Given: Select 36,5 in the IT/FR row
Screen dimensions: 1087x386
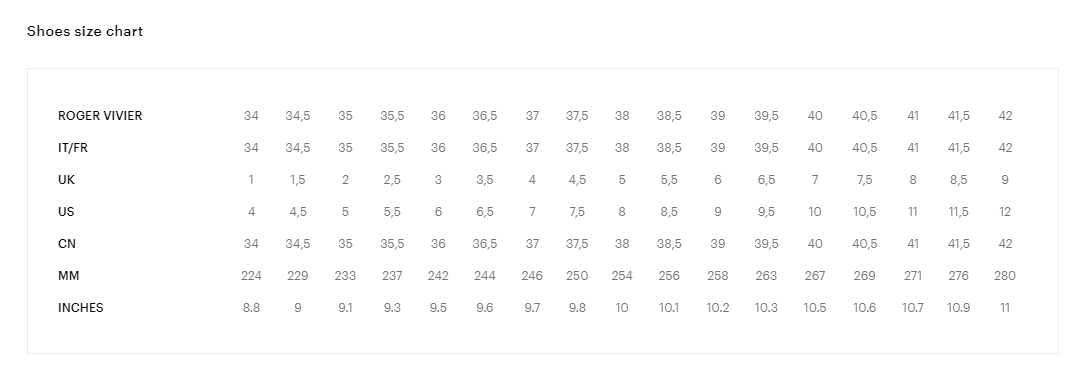Looking at the screenshot, I should pyautogui.click(x=485, y=148).
